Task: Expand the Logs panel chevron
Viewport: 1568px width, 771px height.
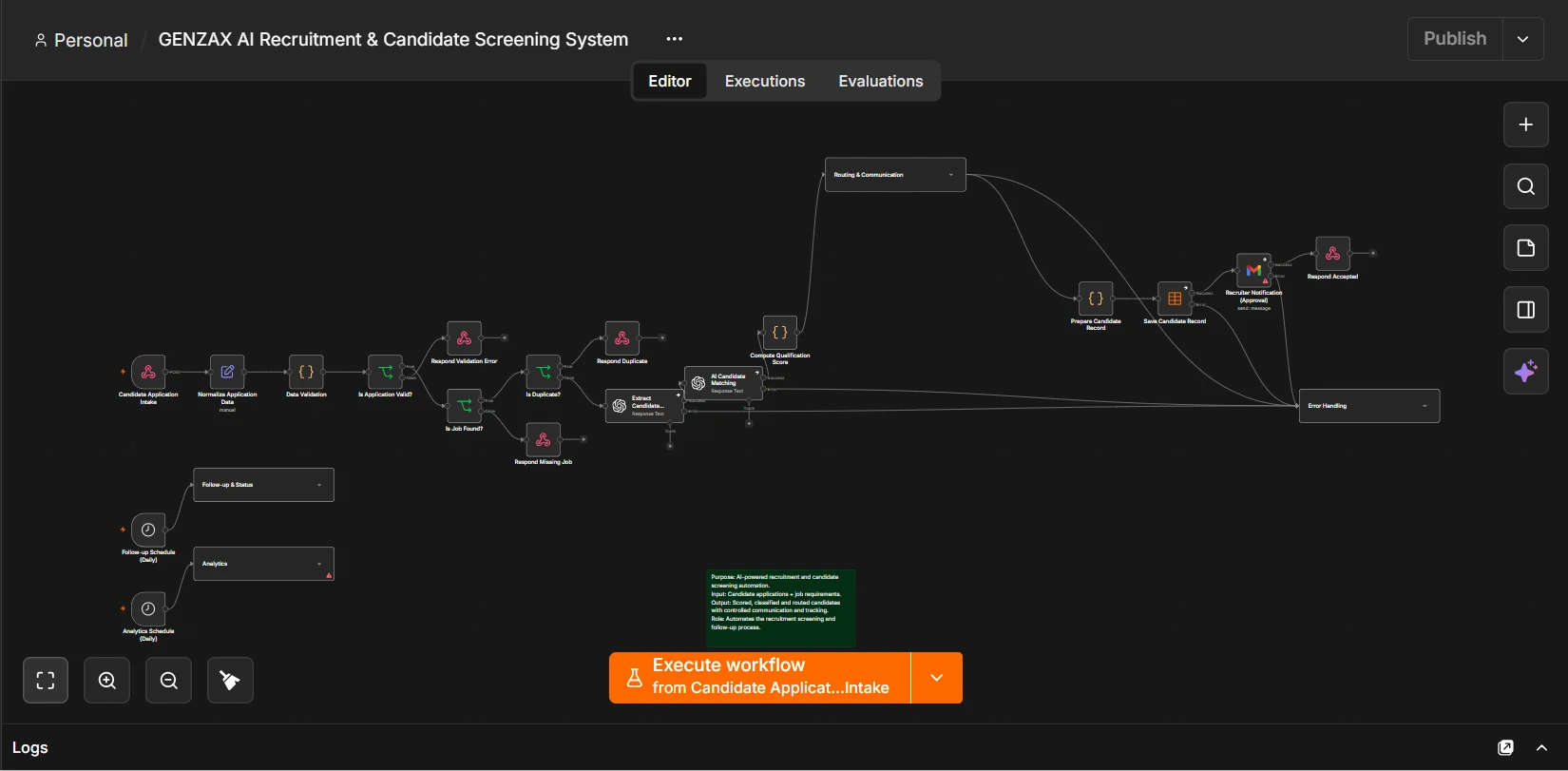Action: (1541, 748)
